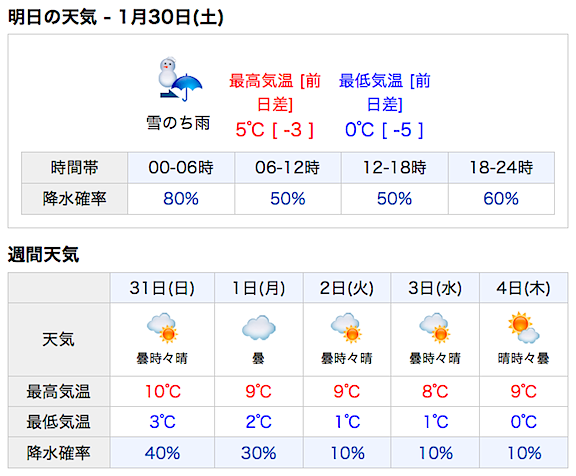The height and width of the screenshot is (476, 576).
Task: Select the 雪のち雨 forecast label
Action: [178, 123]
